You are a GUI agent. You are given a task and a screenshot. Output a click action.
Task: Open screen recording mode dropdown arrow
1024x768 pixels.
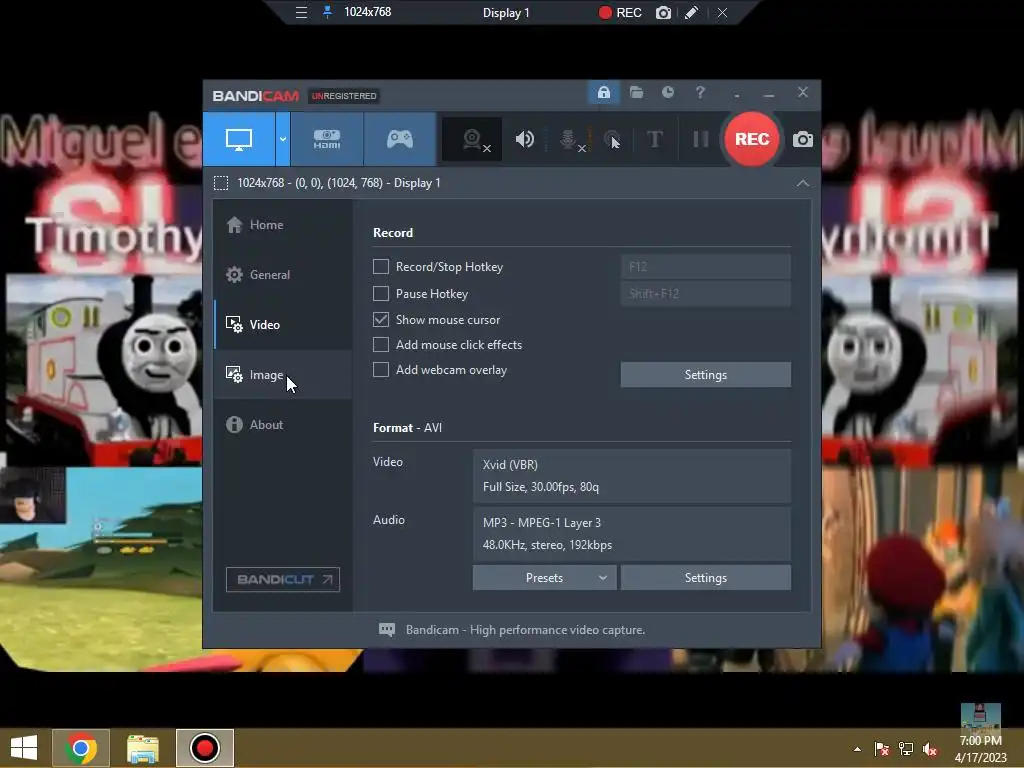point(283,139)
